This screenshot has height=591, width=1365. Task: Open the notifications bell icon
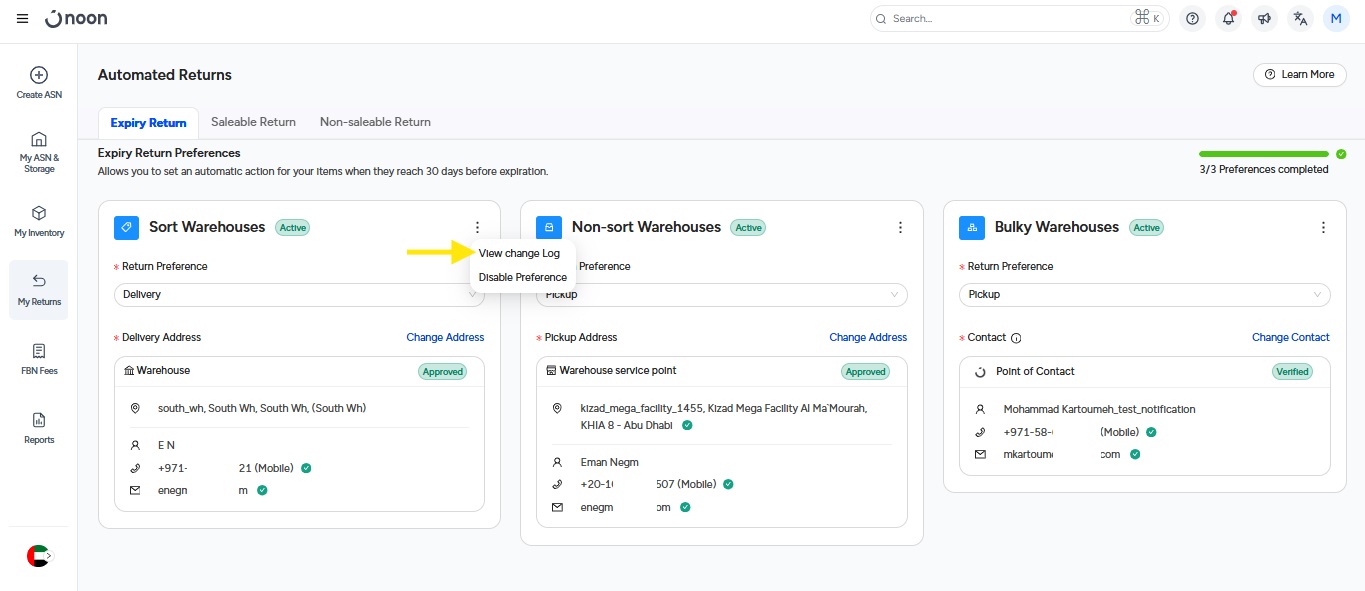click(x=1228, y=19)
